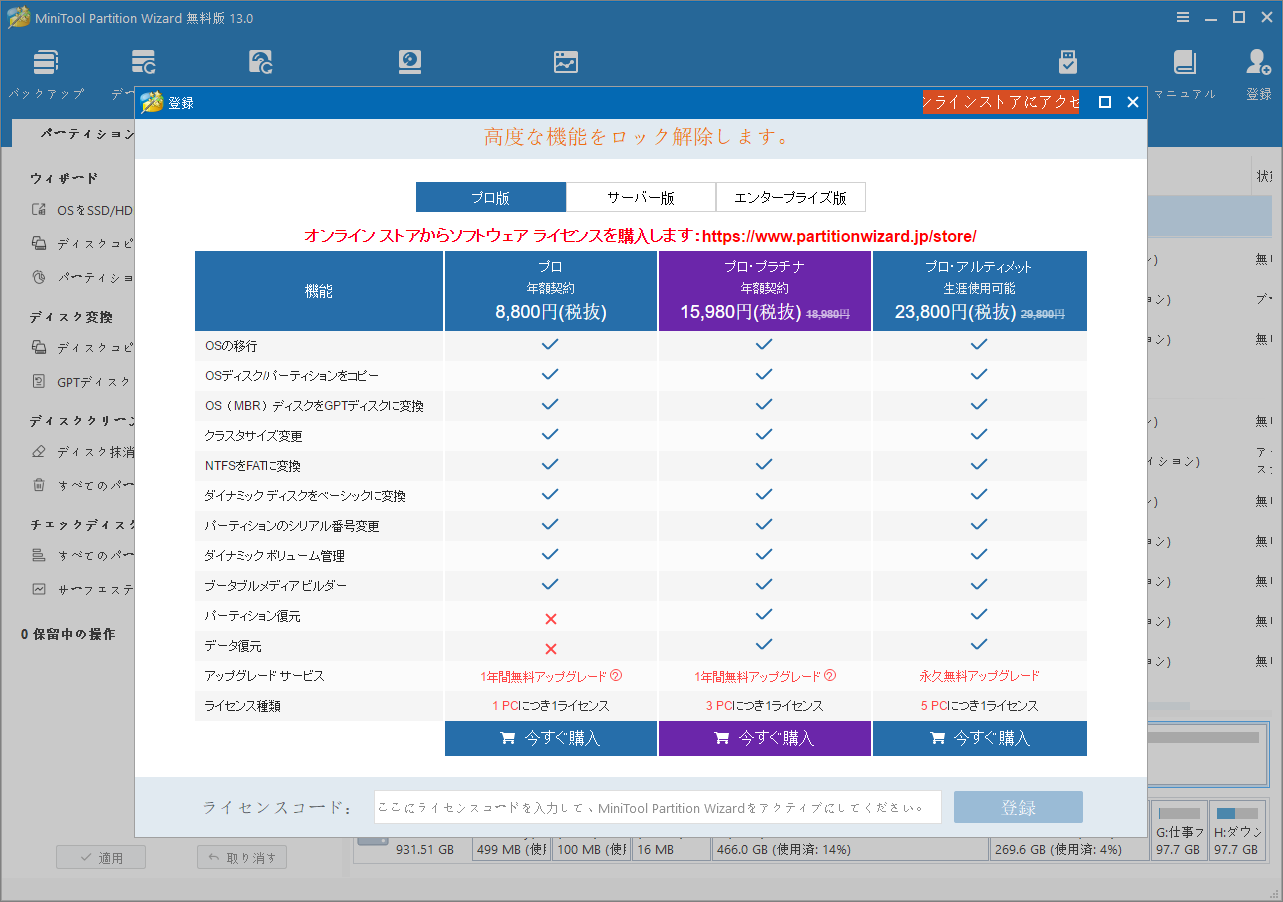Image resolution: width=1283 pixels, height=902 pixels.
Task: Buy the プロ・プラチナ plan now
Action: click(x=765, y=739)
